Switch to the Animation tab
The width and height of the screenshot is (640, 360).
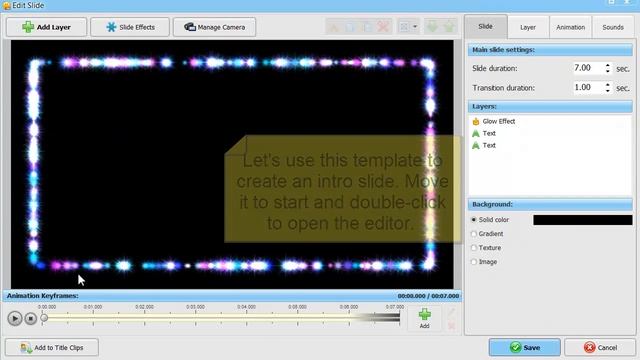[571, 27]
